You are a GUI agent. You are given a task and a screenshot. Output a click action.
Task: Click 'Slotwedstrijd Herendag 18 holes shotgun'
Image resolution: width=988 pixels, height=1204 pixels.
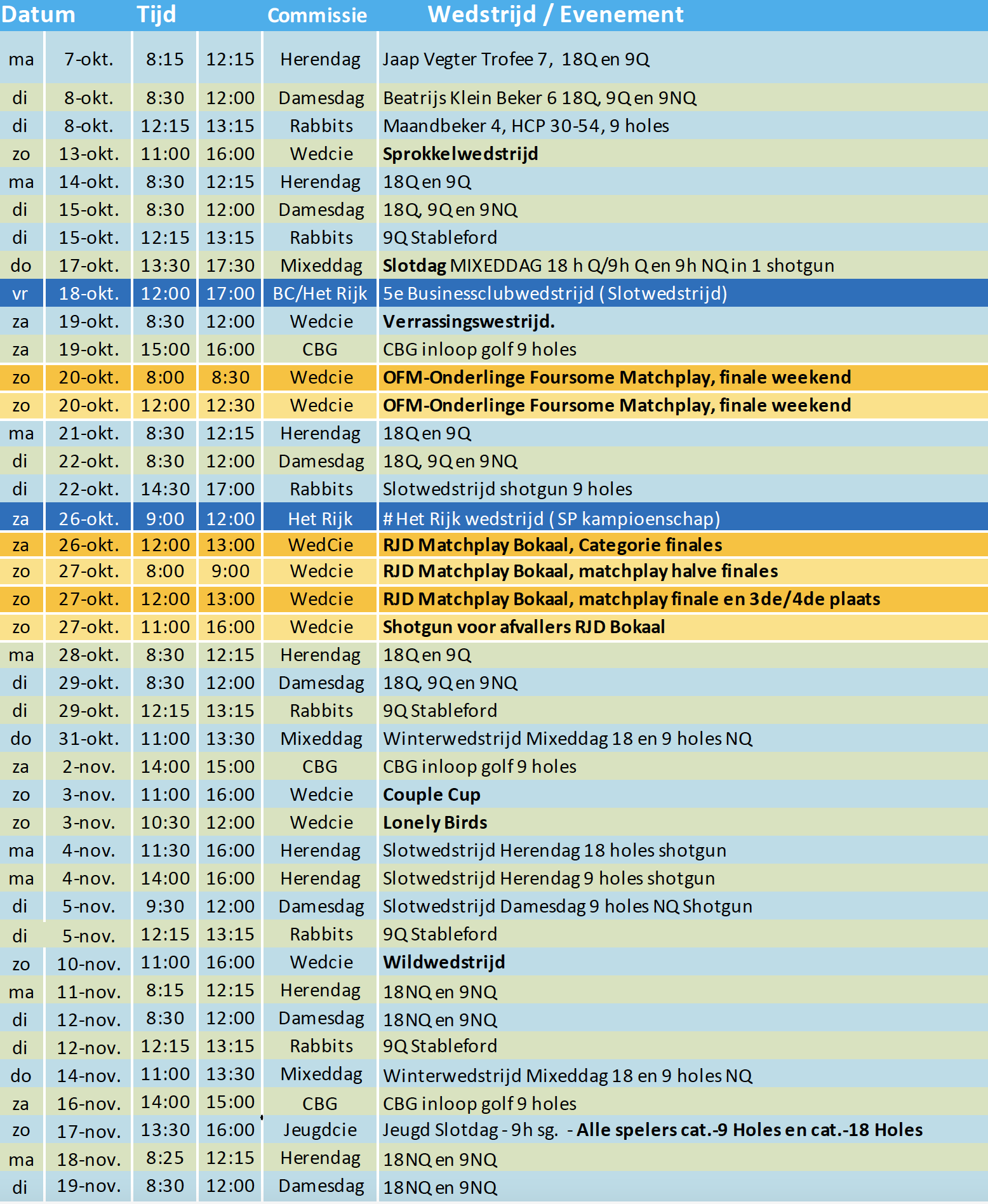point(554,850)
